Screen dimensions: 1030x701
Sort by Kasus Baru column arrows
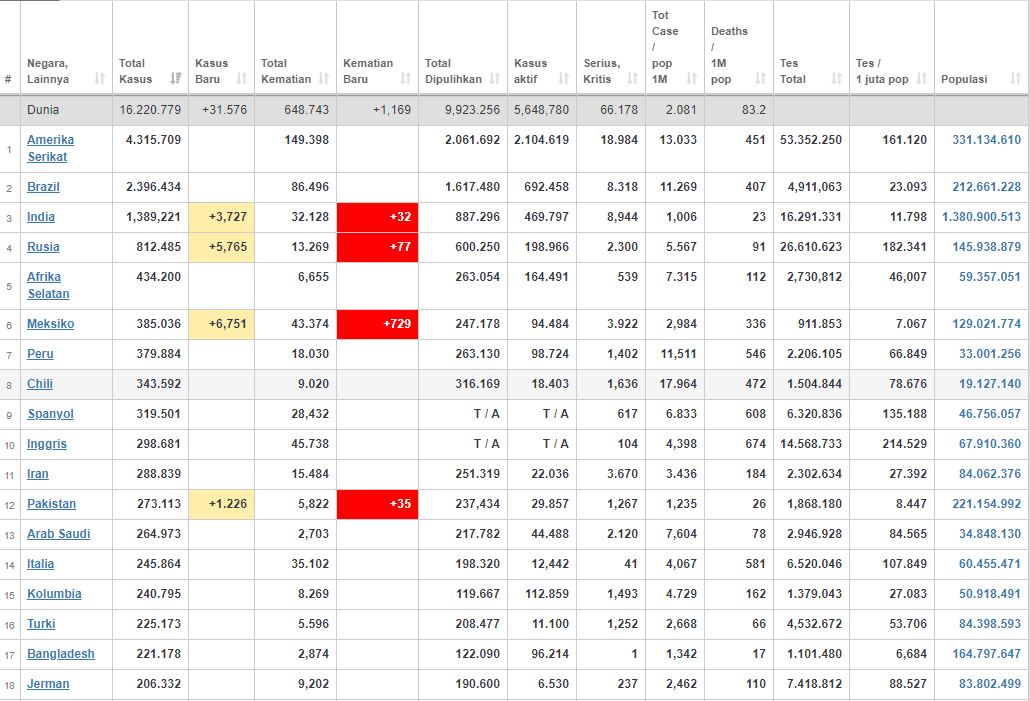click(242, 79)
